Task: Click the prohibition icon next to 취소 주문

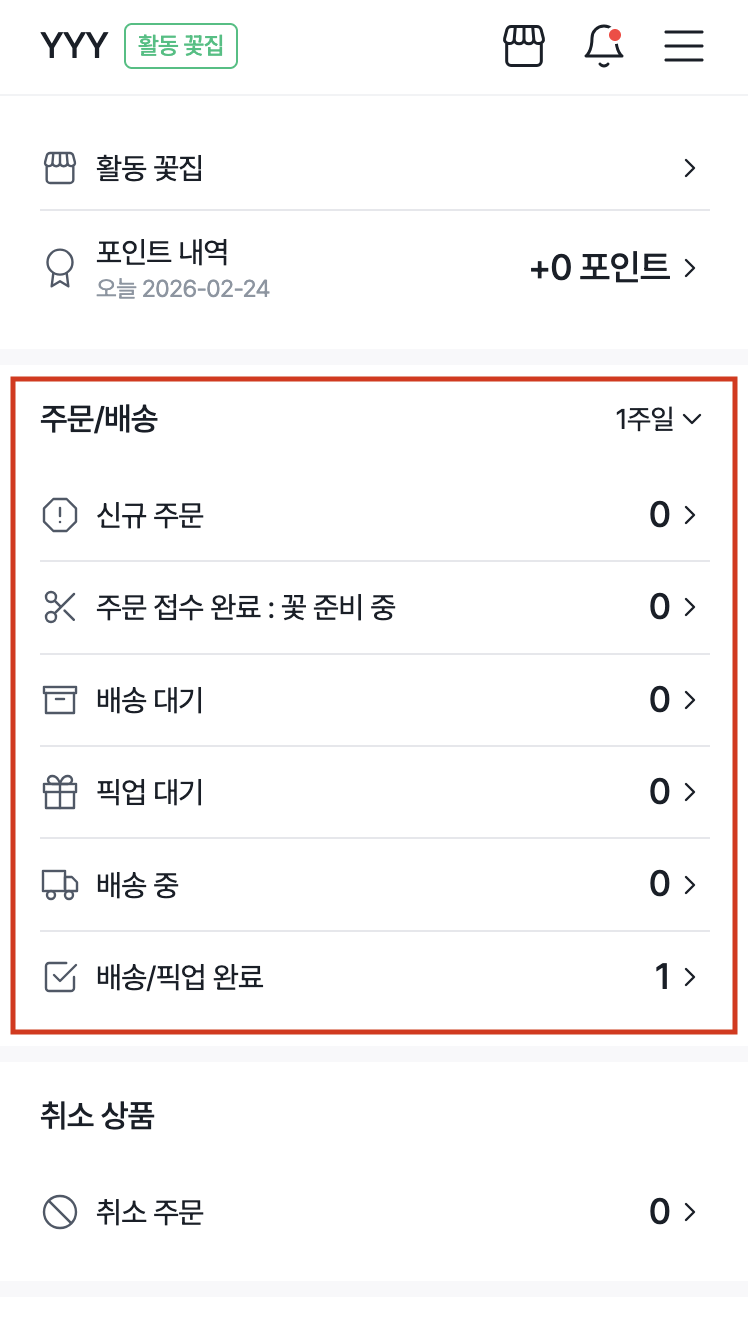Action: 60,1211
